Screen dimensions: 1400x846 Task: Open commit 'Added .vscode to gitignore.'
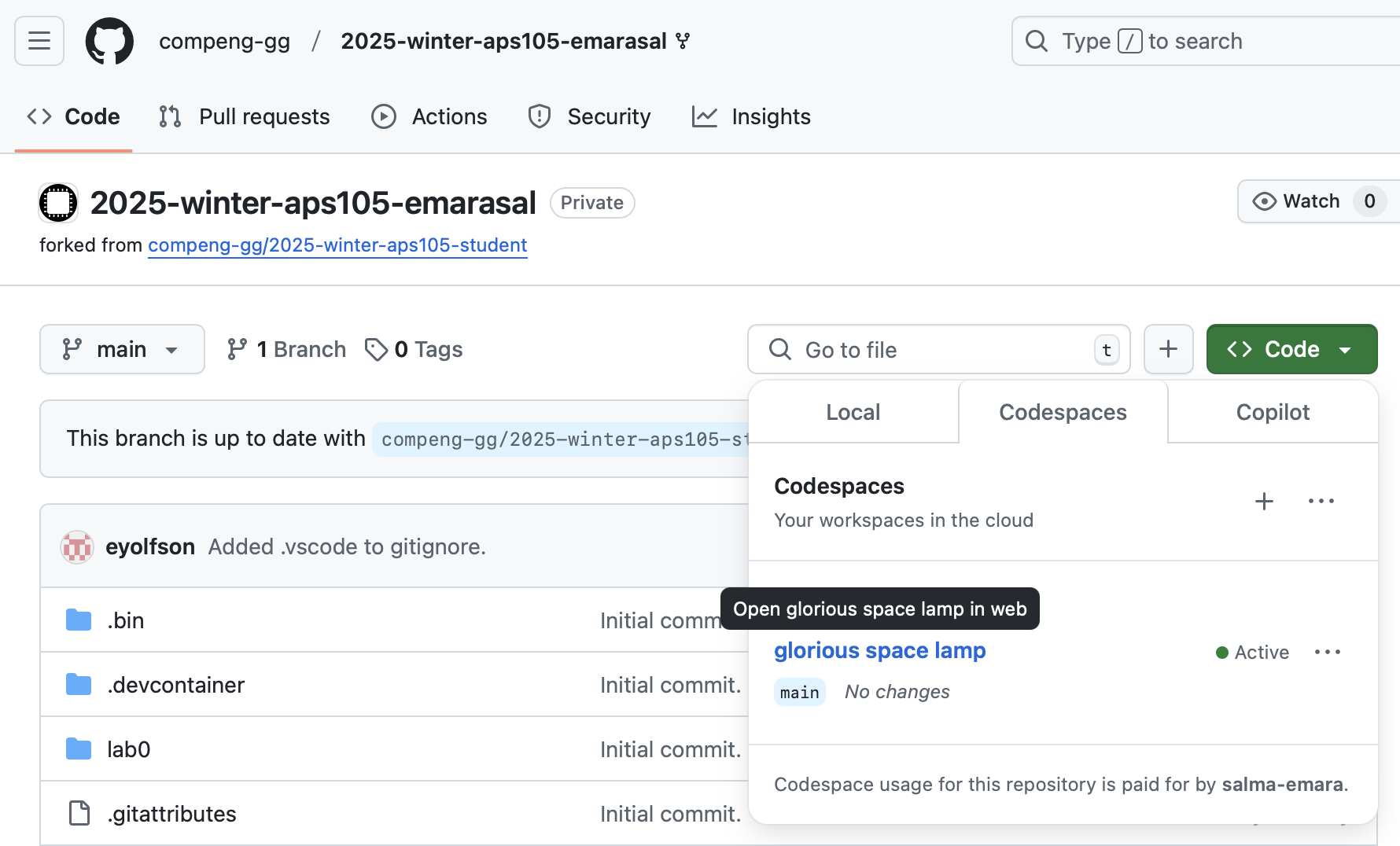(x=347, y=546)
